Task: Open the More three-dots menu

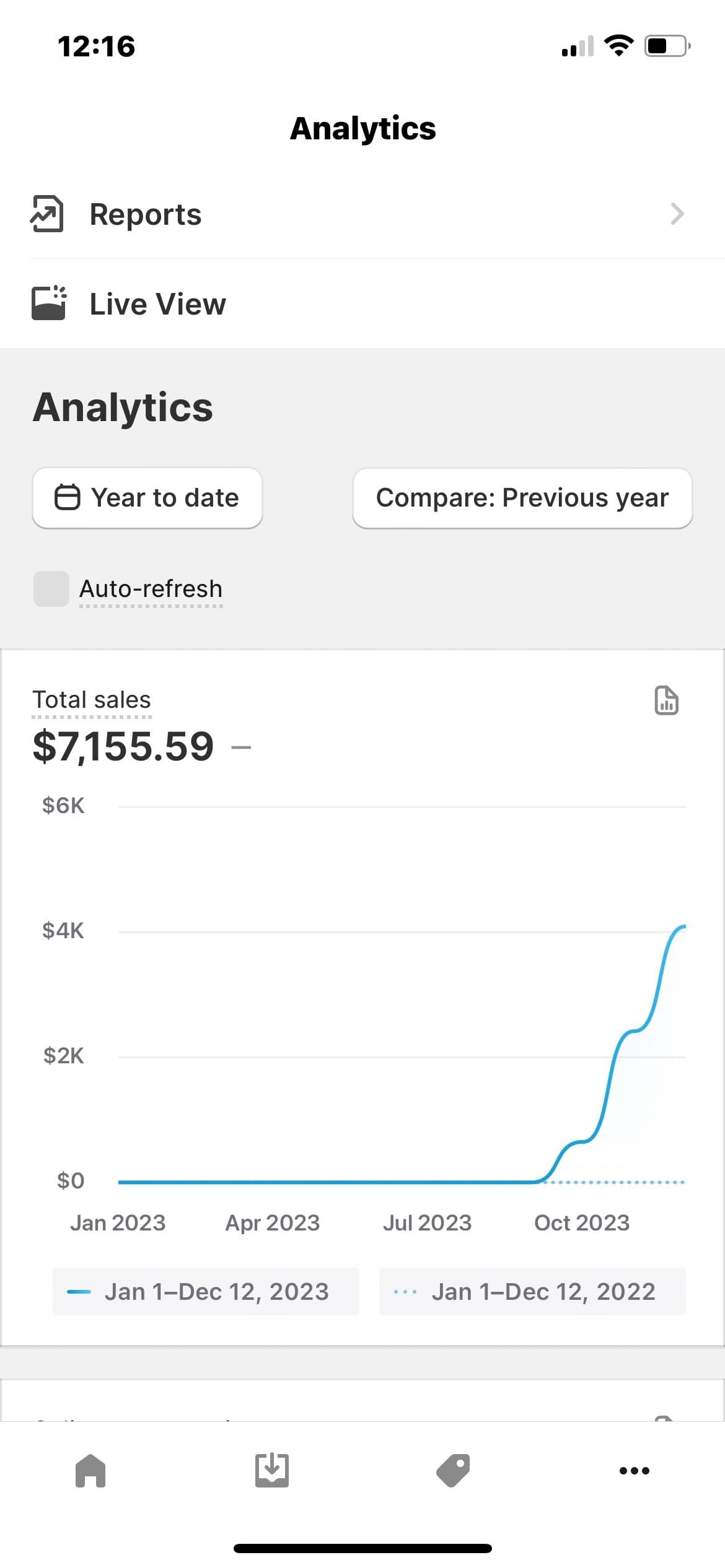Action: click(635, 1470)
